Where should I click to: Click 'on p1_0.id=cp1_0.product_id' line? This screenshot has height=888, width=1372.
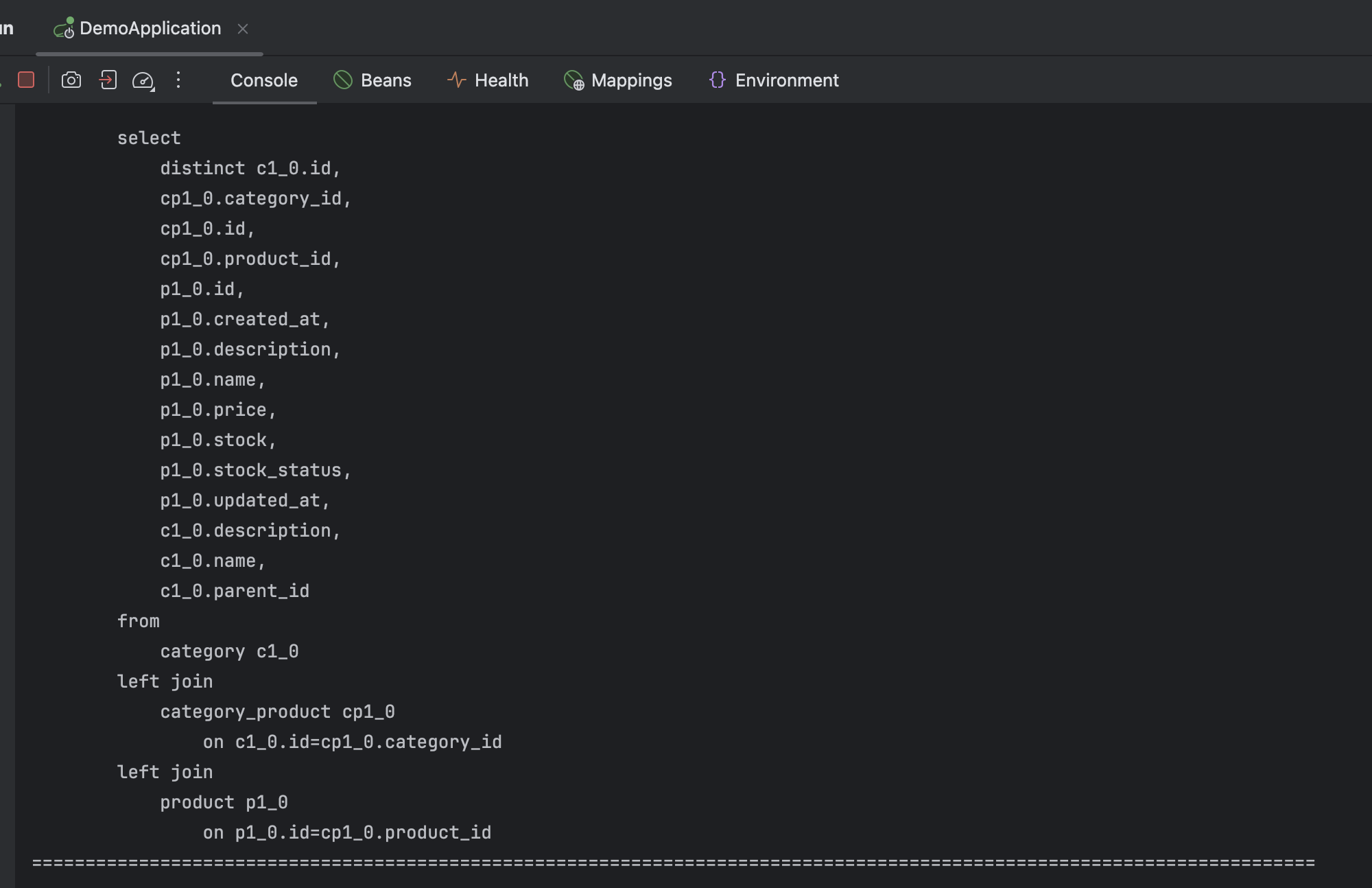click(x=347, y=832)
